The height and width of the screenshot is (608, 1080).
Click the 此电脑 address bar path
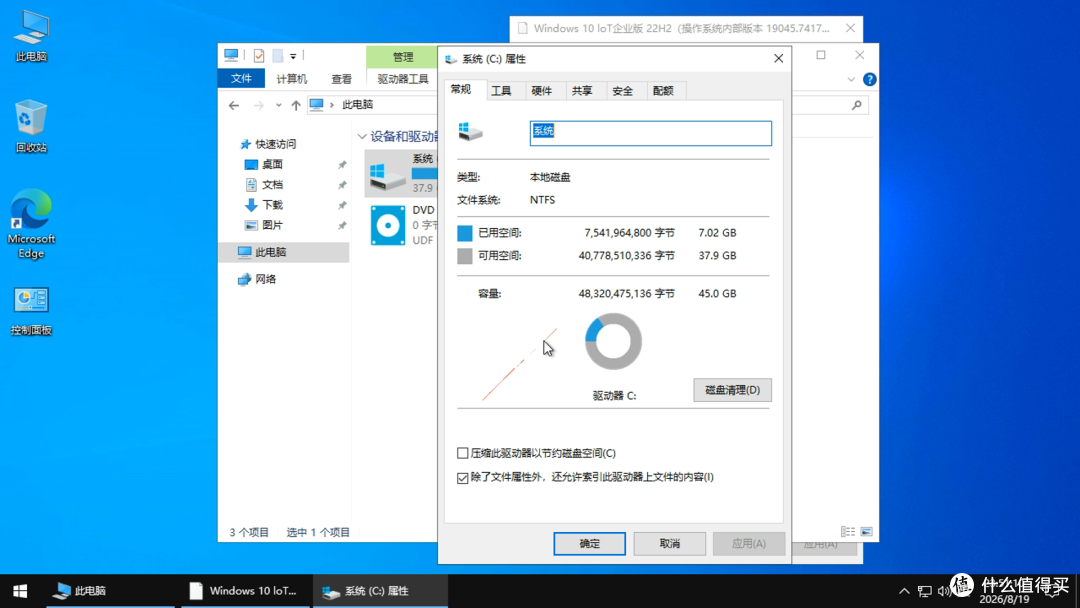pyautogui.click(x=357, y=105)
